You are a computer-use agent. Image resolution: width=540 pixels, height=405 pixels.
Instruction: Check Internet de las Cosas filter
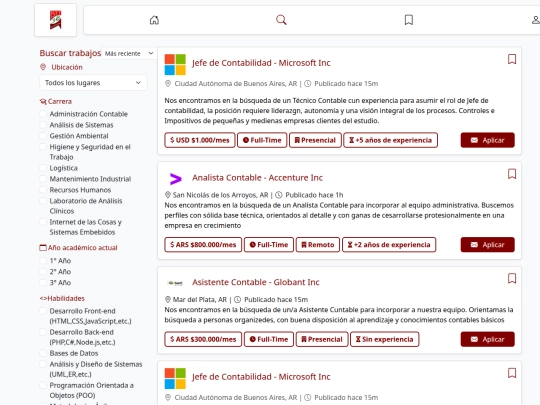click(x=43, y=222)
